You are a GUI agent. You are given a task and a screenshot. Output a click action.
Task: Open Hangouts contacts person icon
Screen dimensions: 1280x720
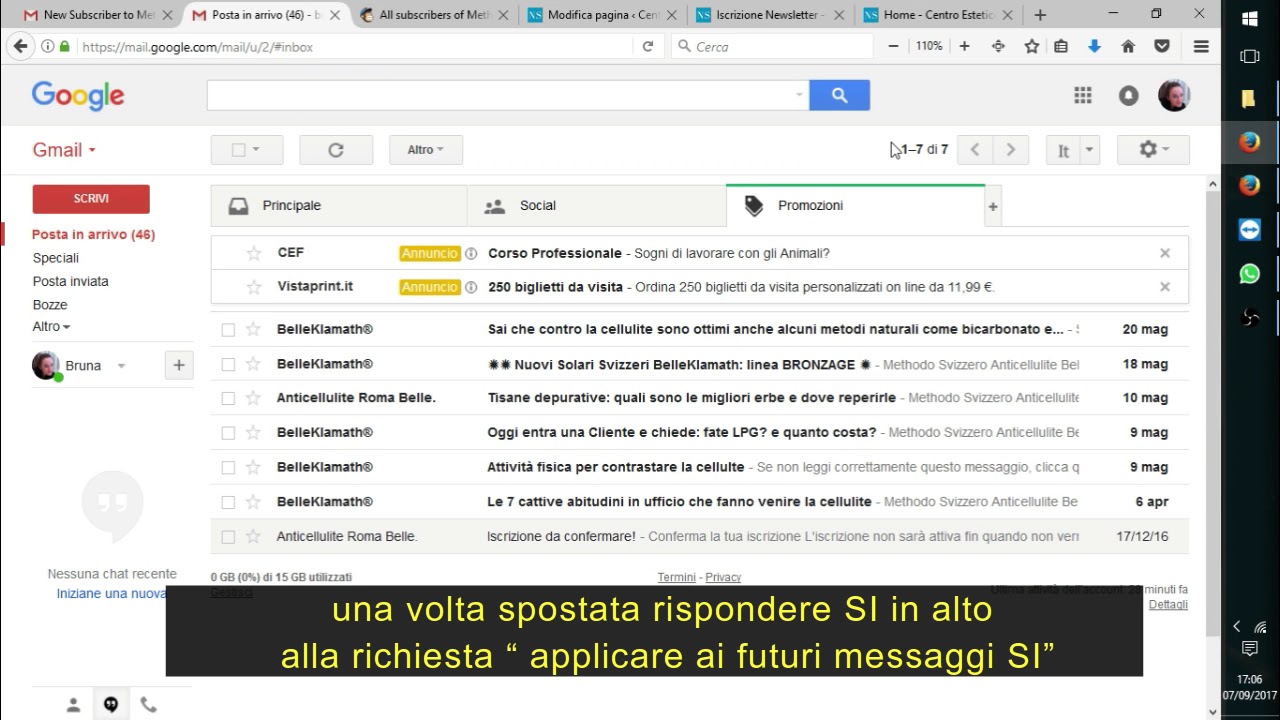73,705
